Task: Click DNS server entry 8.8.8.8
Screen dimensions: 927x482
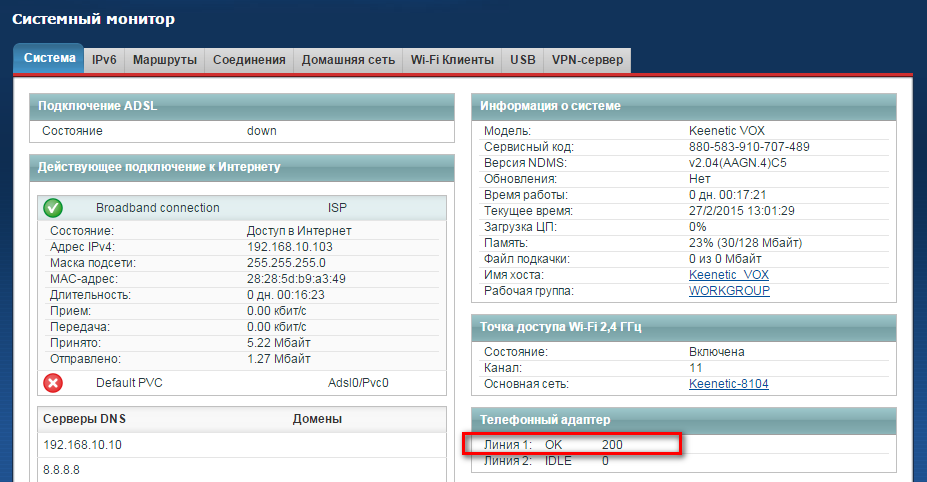Action: (x=60, y=468)
